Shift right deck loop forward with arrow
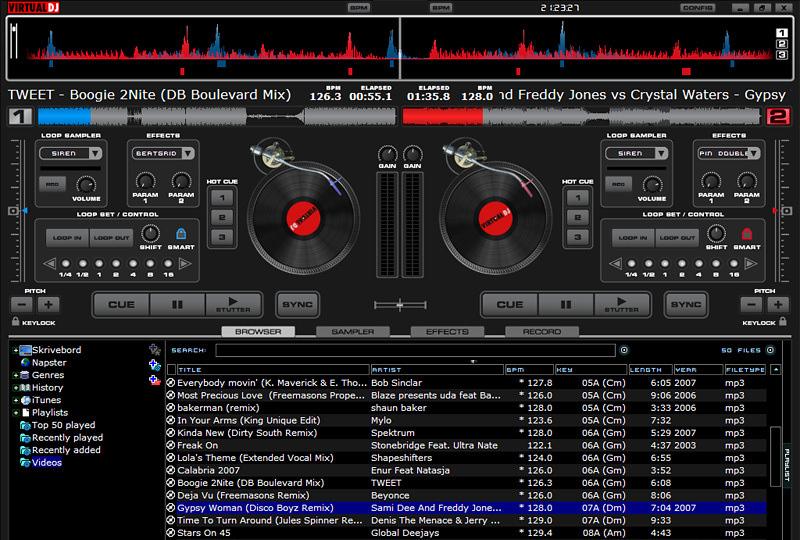This screenshot has height=540, width=800. pos(751,263)
